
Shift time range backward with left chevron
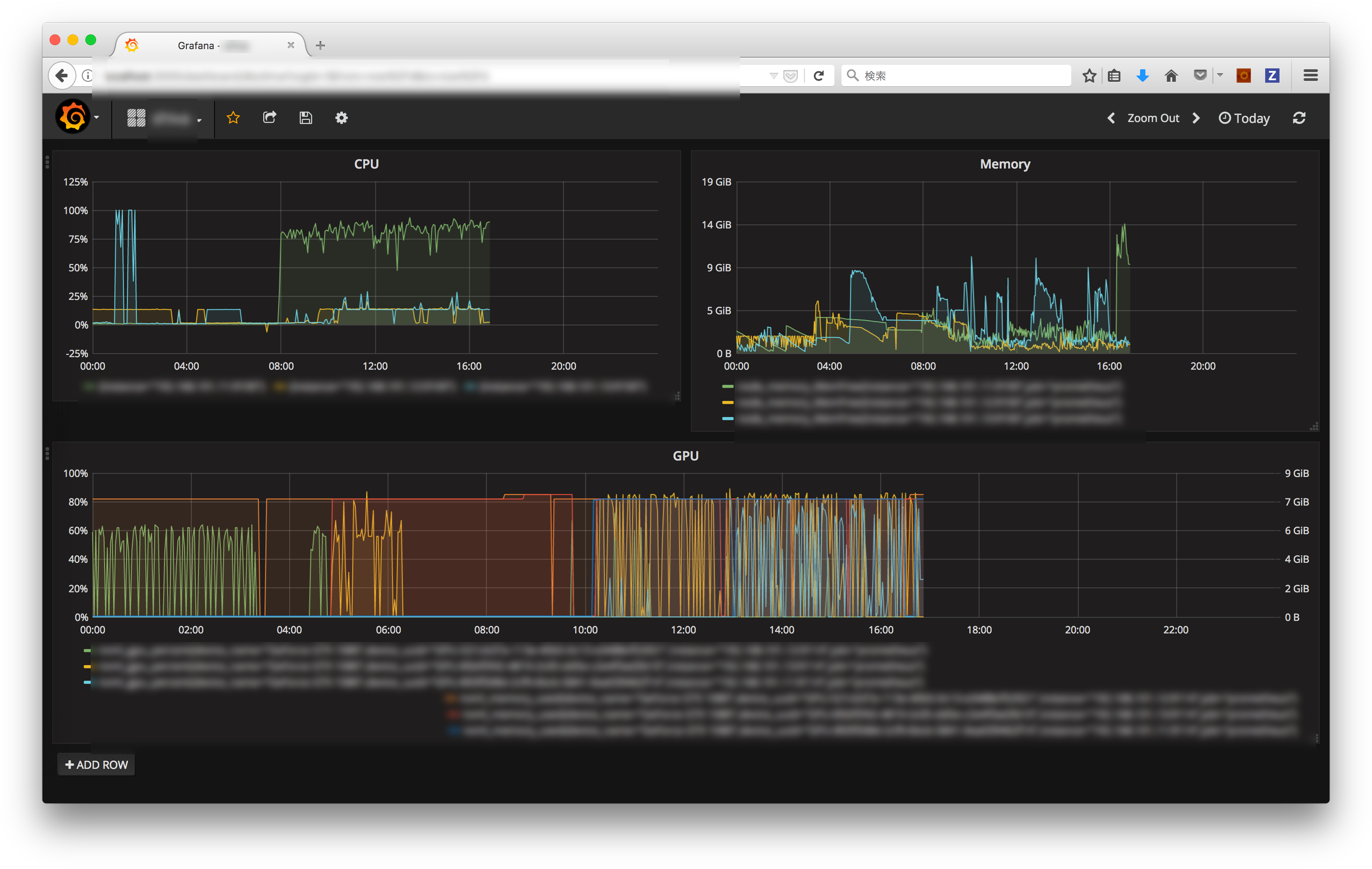click(1111, 118)
